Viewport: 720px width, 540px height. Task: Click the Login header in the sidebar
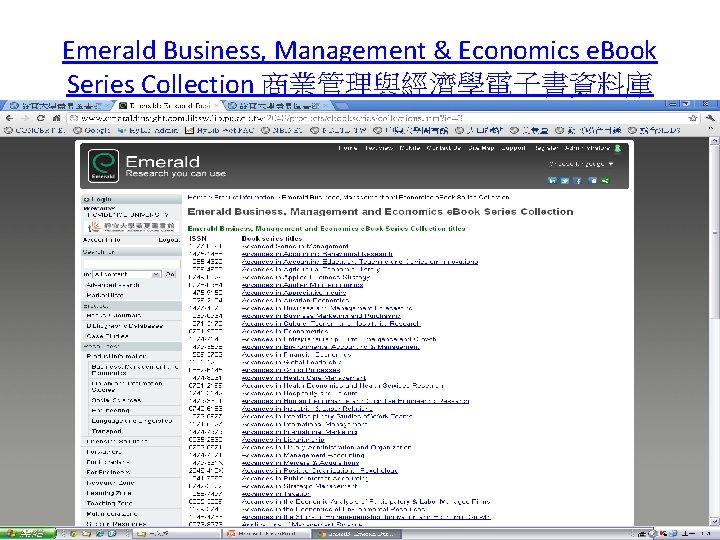coord(131,199)
